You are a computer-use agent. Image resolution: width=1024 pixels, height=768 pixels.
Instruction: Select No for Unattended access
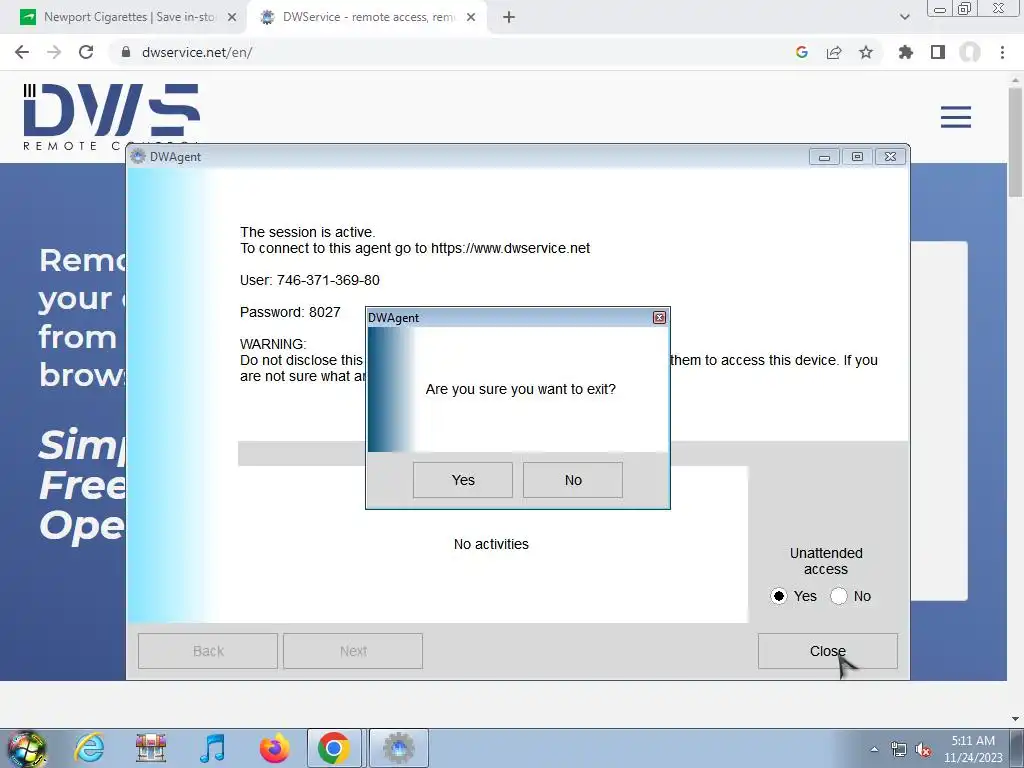tap(839, 596)
